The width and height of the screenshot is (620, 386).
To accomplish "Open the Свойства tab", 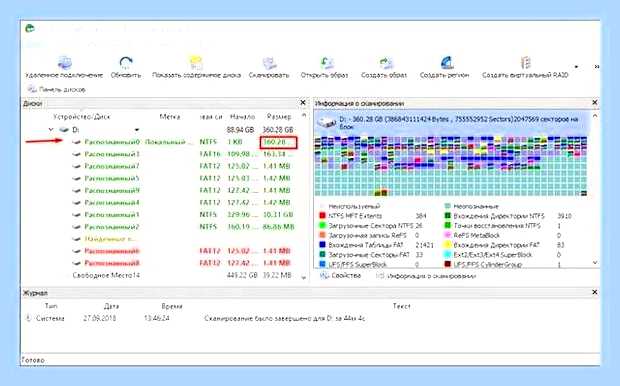I will (x=340, y=276).
